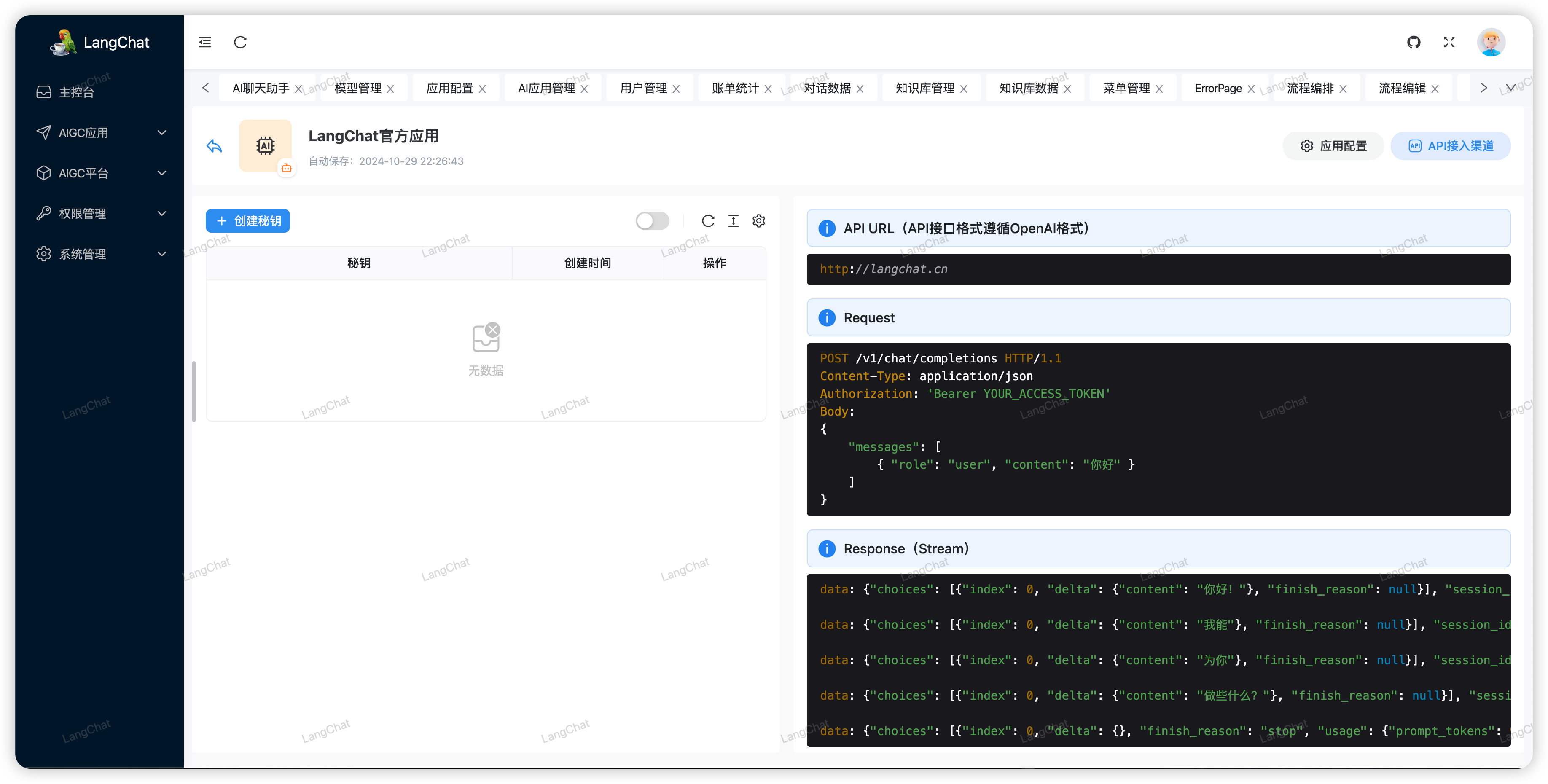The image size is (1548, 784).
Task: Open the tab list dropdown chevron
Action: click(1511, 88)
